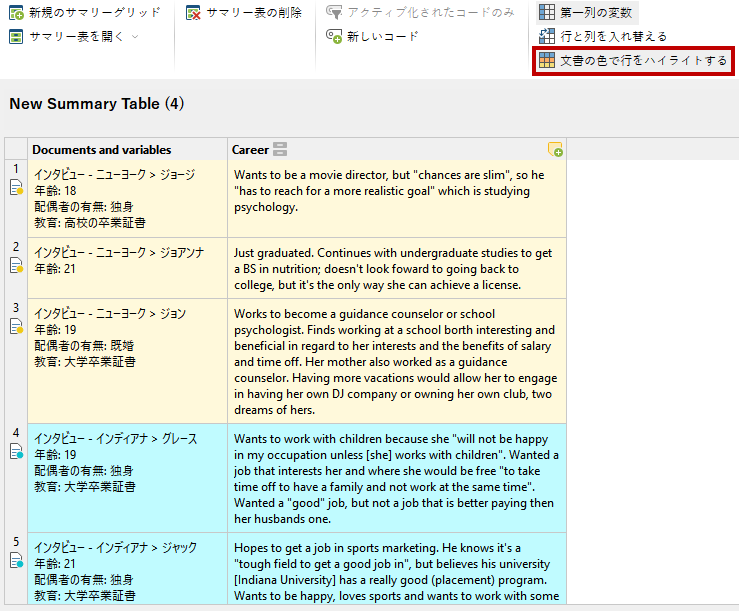The height and width of the screenshot is (611, 739).
Task: Click the activated codes only filter icon
Action: [x=334, y=13]
